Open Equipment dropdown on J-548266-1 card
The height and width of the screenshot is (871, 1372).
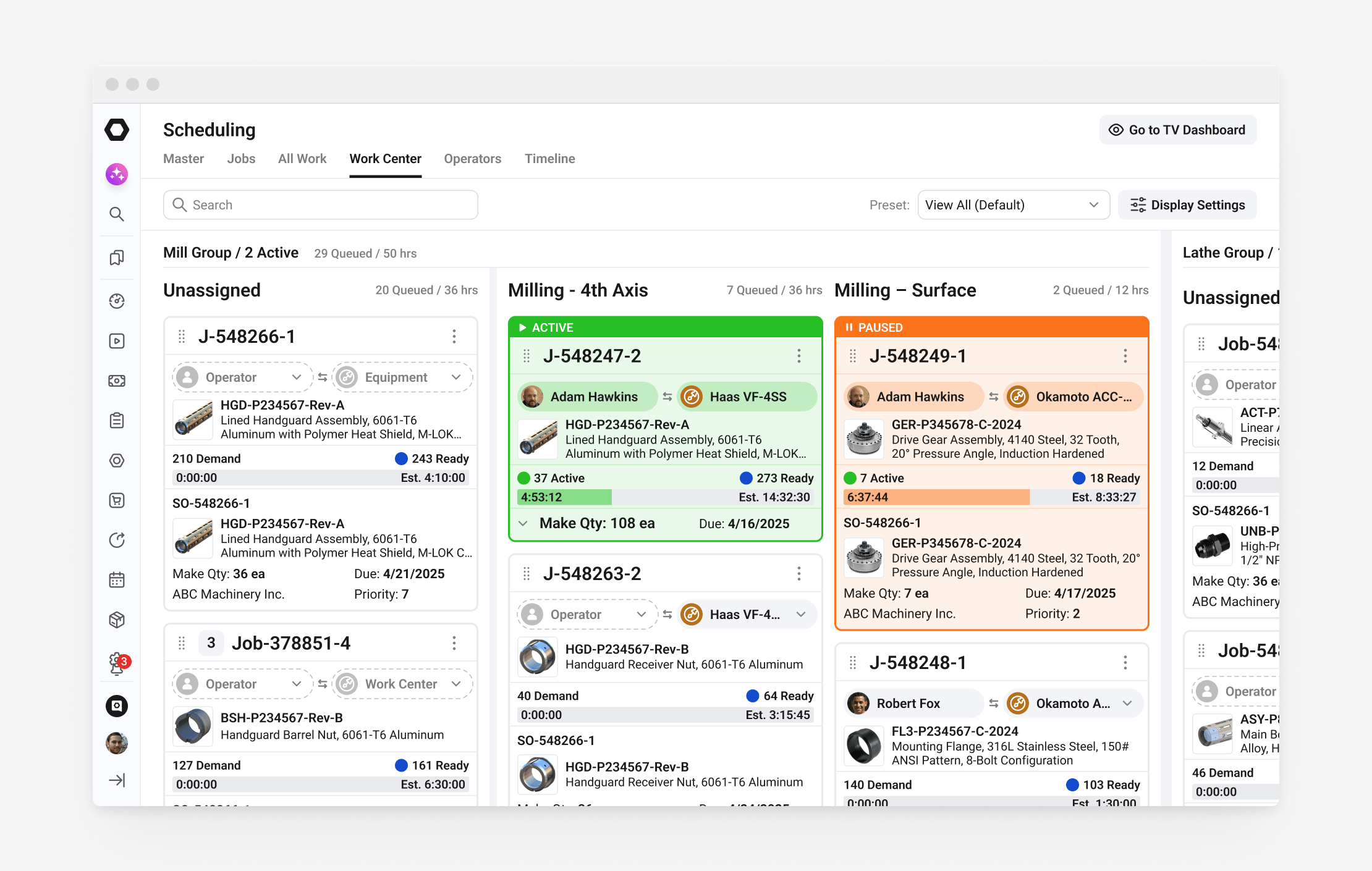click(x=402, y=377)
